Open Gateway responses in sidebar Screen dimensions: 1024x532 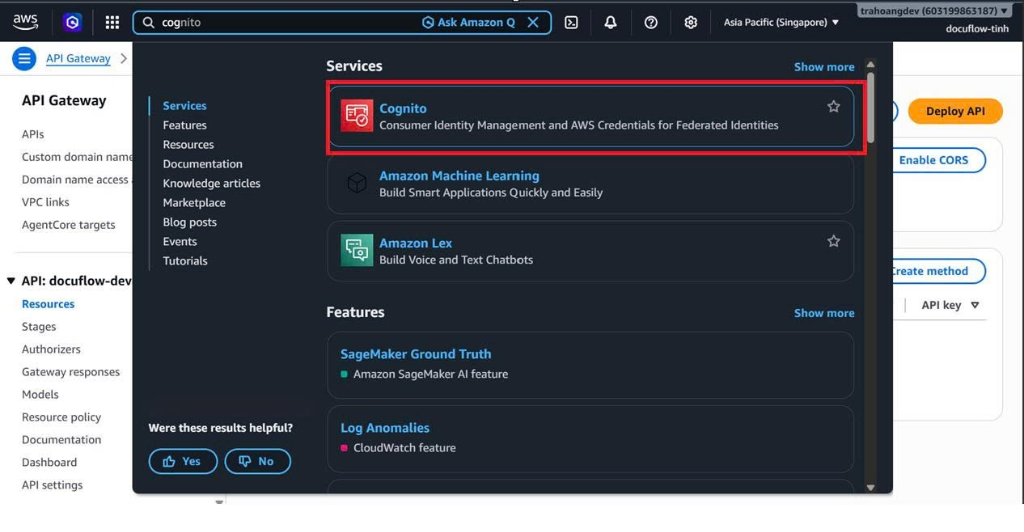point(71,371)
